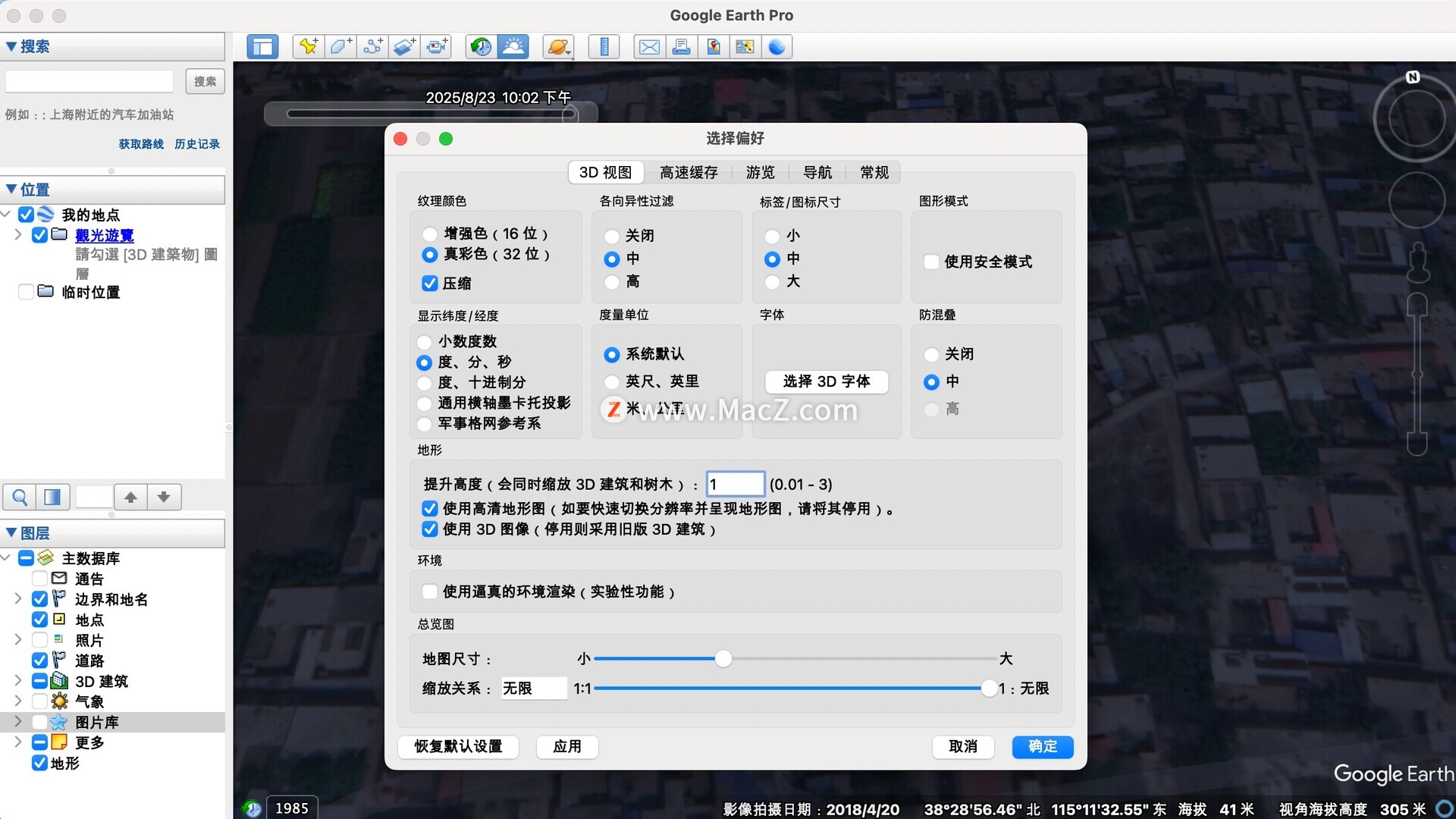This screenshot has width=1456, height=819.
Task: Confirm preferences with 确定 button
Action: (x=1043, y=747)
